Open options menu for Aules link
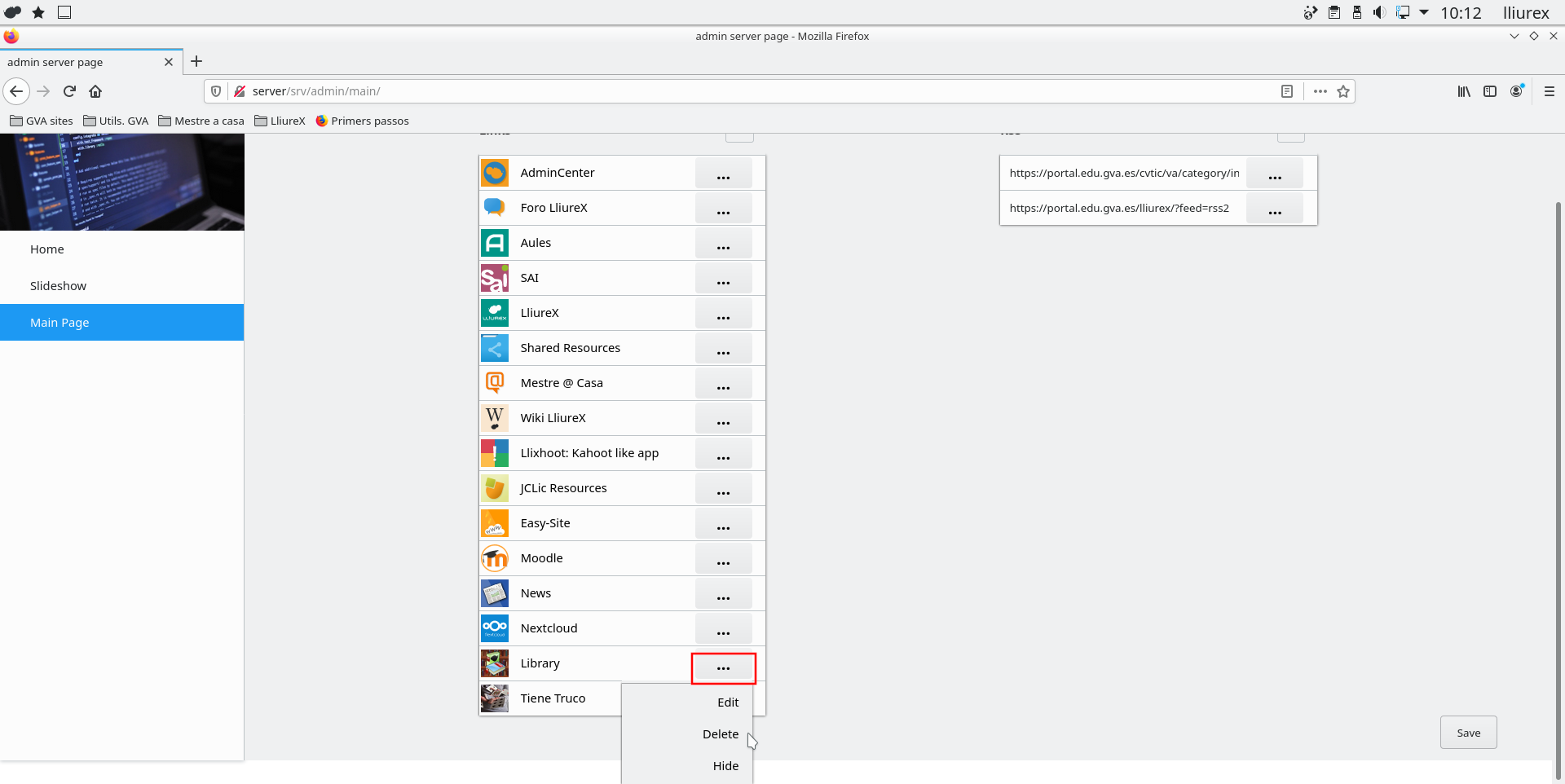 tap(723, 244)
